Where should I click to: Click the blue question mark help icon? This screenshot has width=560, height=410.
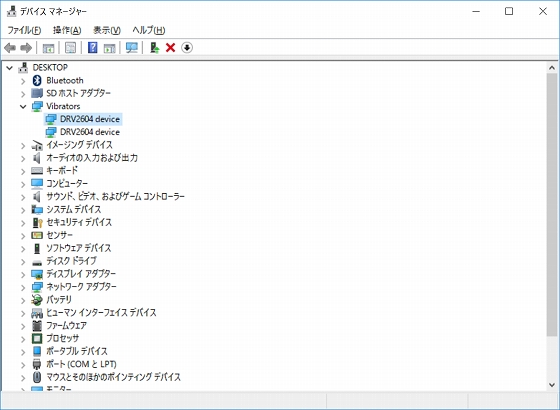tap(92, 48)
